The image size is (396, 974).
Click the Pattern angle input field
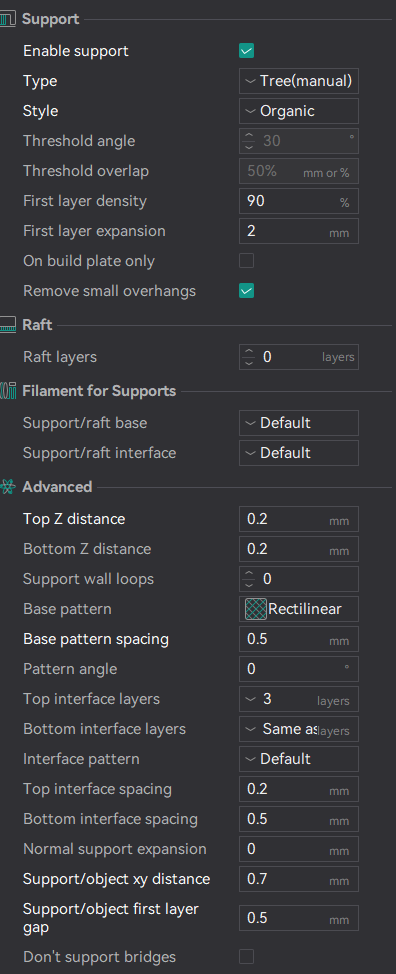point(299,669)
